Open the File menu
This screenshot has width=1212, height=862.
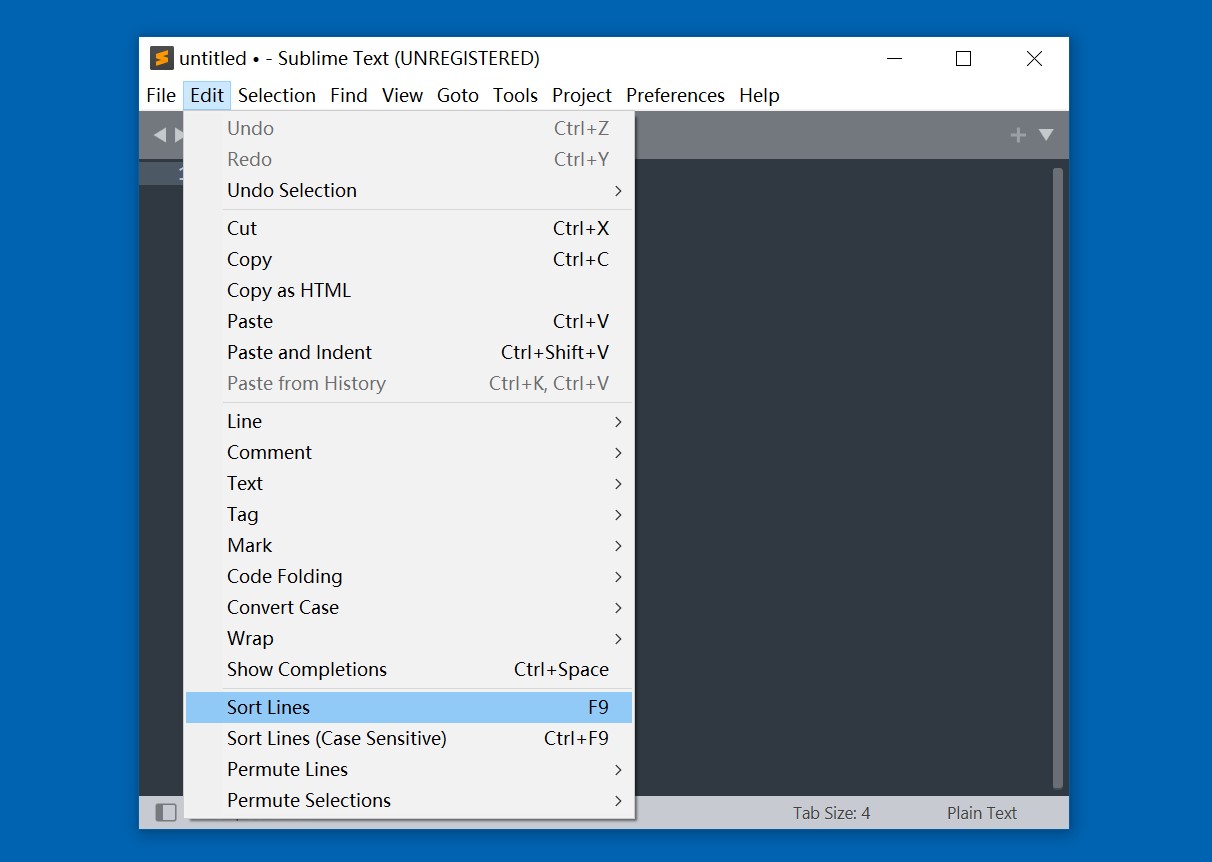pyautogui.click(x=161, y=95)
